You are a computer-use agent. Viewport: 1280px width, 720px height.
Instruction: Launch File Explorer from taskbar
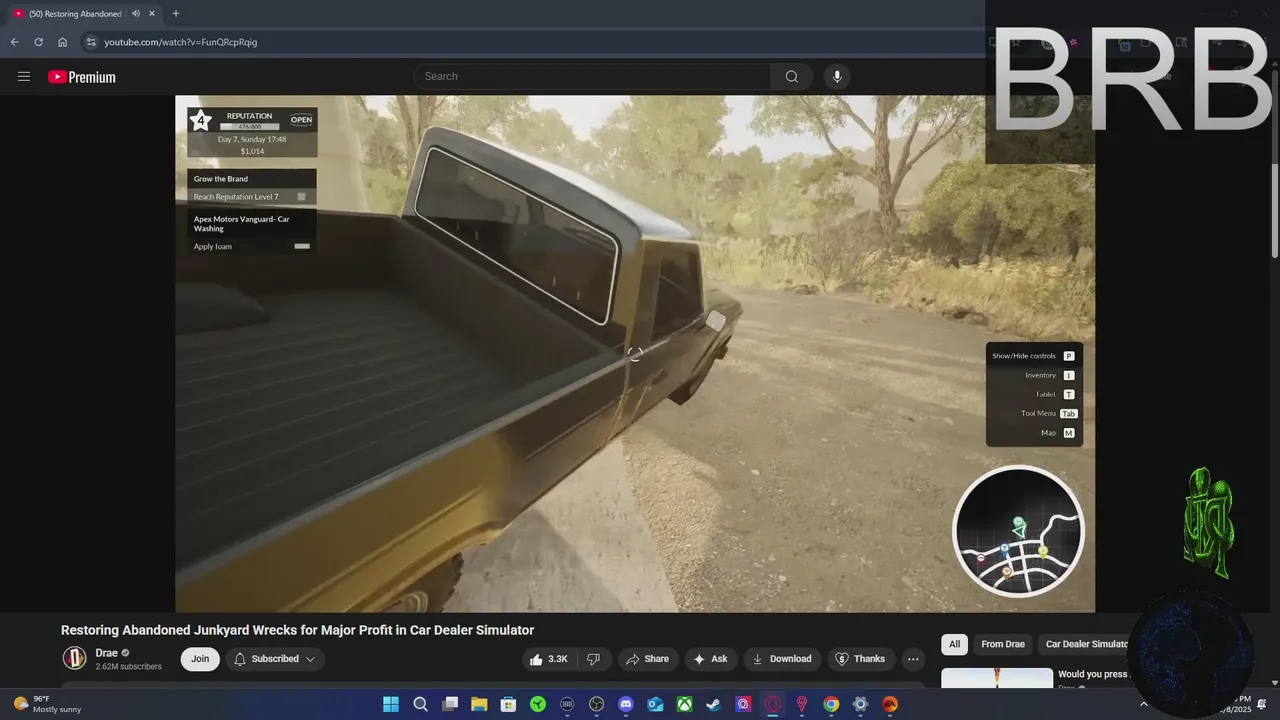pyautogui.click(x=479, y=704)
